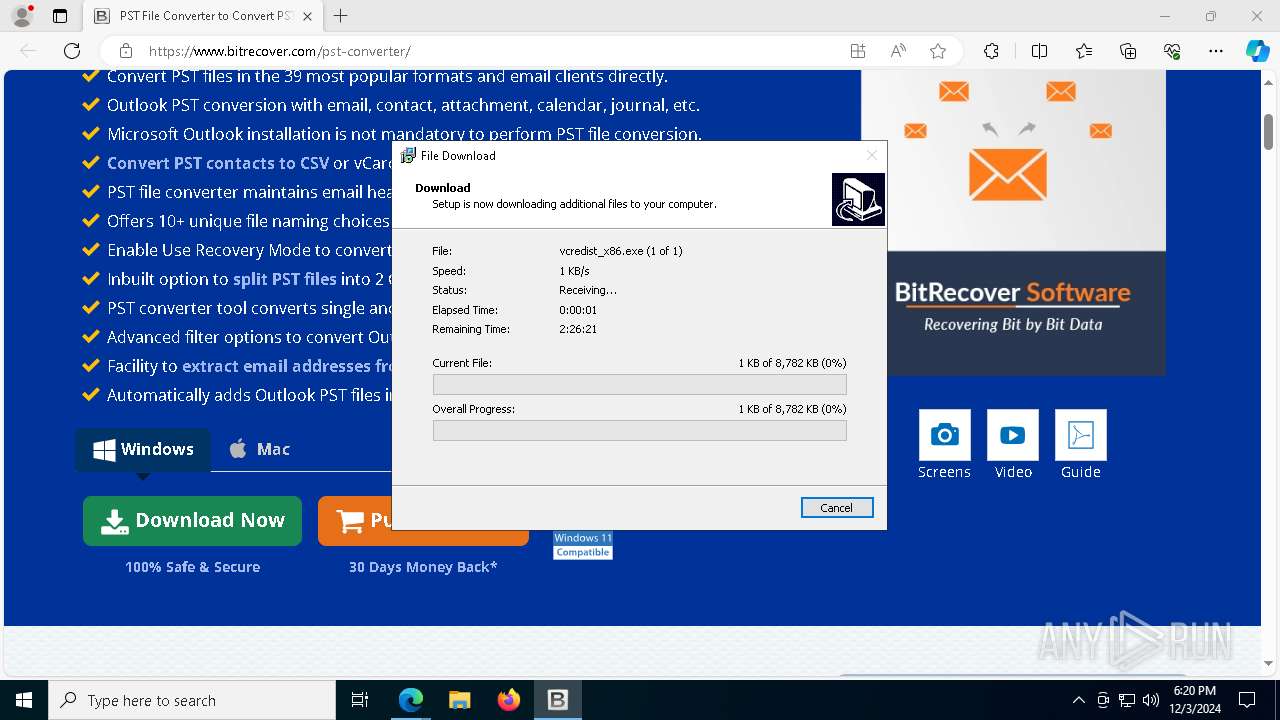Close the File Download dialog
Viewport: 1280px width, 720px height.
click(x=871, y=155)
